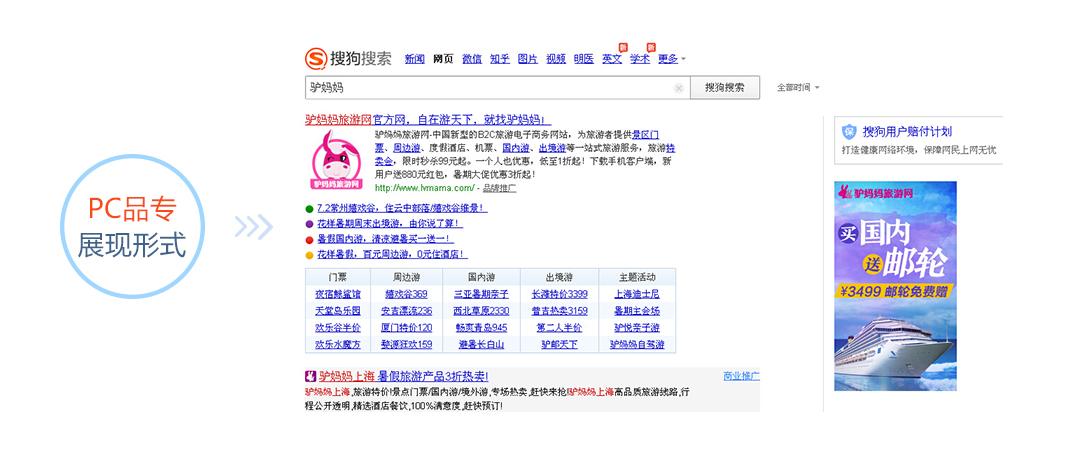The image size is (1088, 460).
Task: Click inside the search field containing 驴妈妈
Action: [x=490, y=88]
